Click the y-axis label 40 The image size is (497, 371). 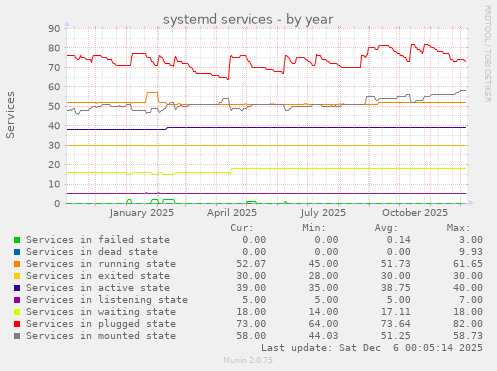coord(54,126)
